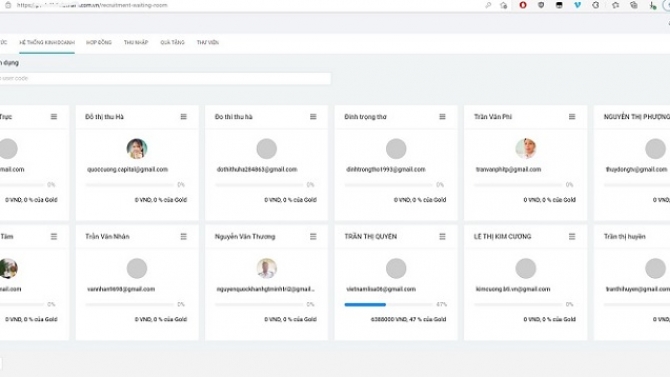Viewport: 670px width, 377px height.
Task: Open the menu icon on TRẦN THỊ QUYÊN card
Action: (x=442, y=236)
